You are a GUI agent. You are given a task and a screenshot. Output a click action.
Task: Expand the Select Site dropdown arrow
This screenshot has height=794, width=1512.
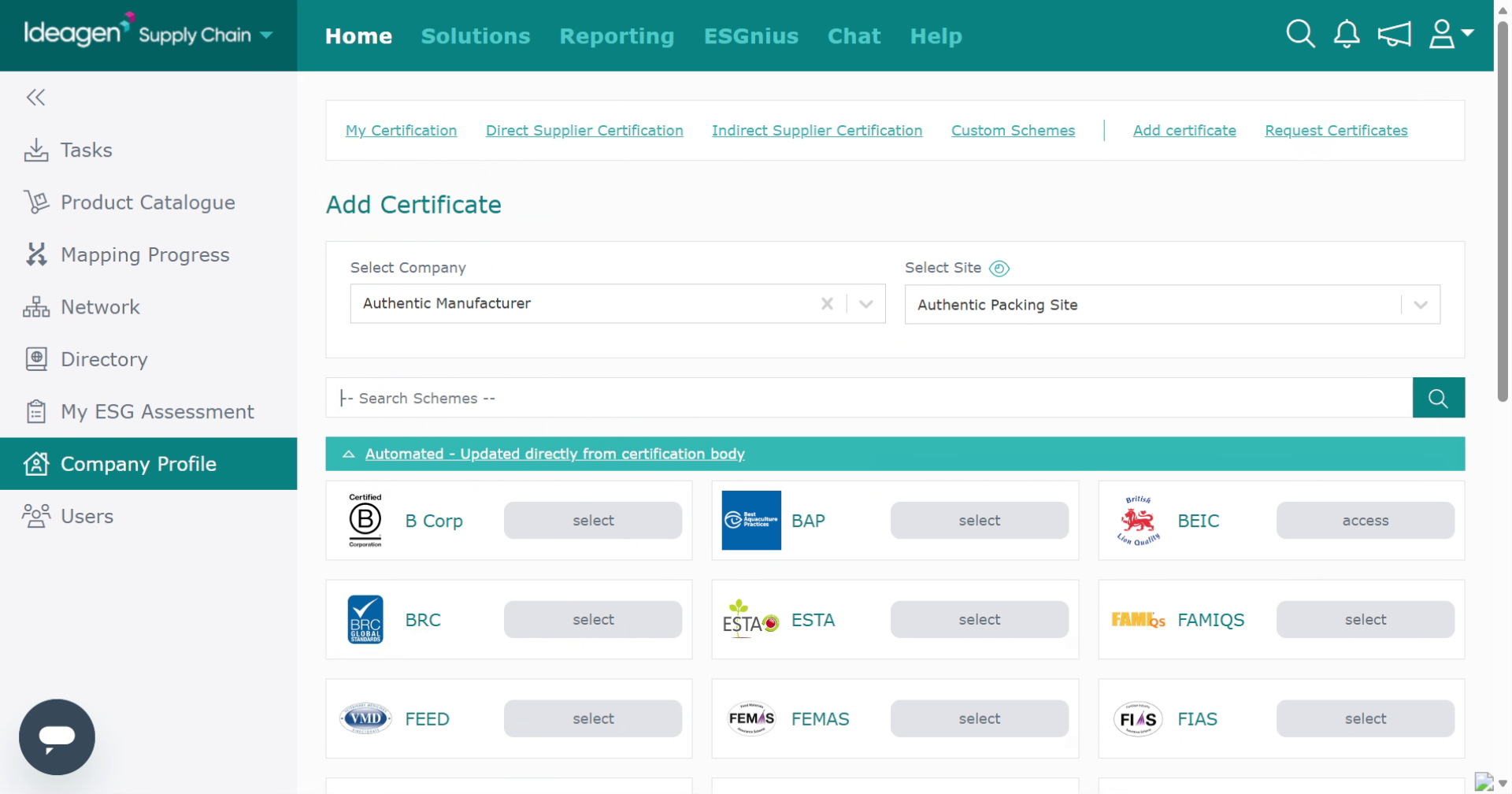[x=1421, y=305]
